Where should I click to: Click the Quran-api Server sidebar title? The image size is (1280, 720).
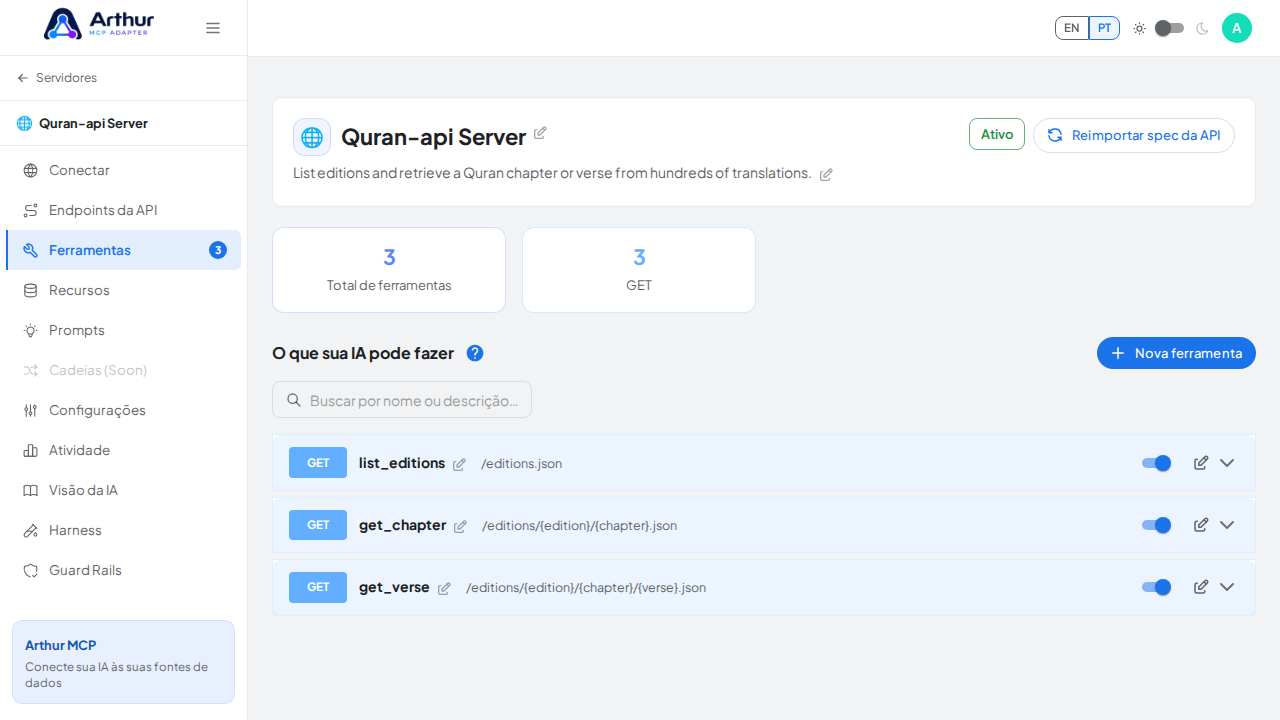(x=93, y=123)
